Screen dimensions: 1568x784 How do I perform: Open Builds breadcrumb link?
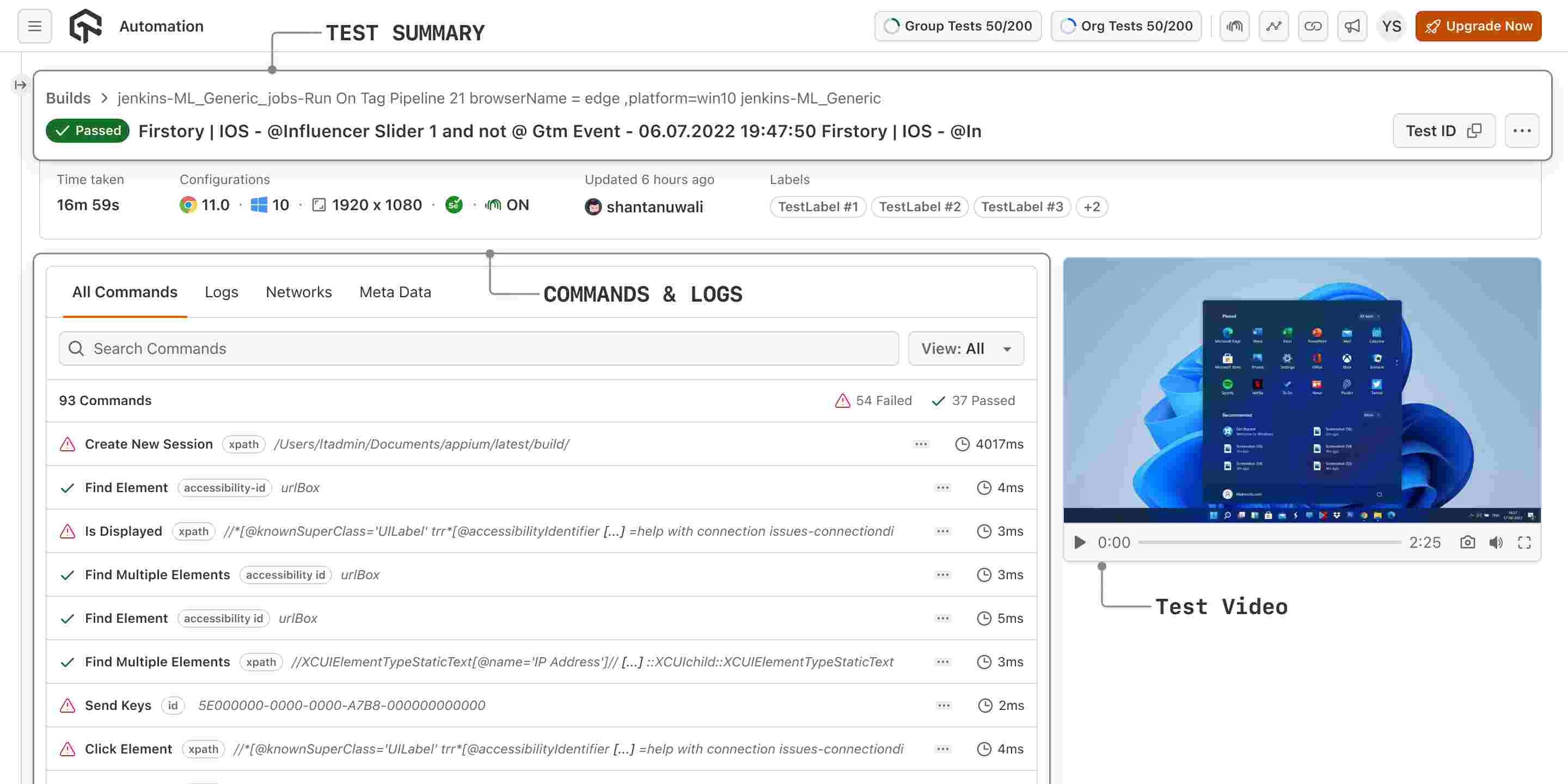[68, 99]
